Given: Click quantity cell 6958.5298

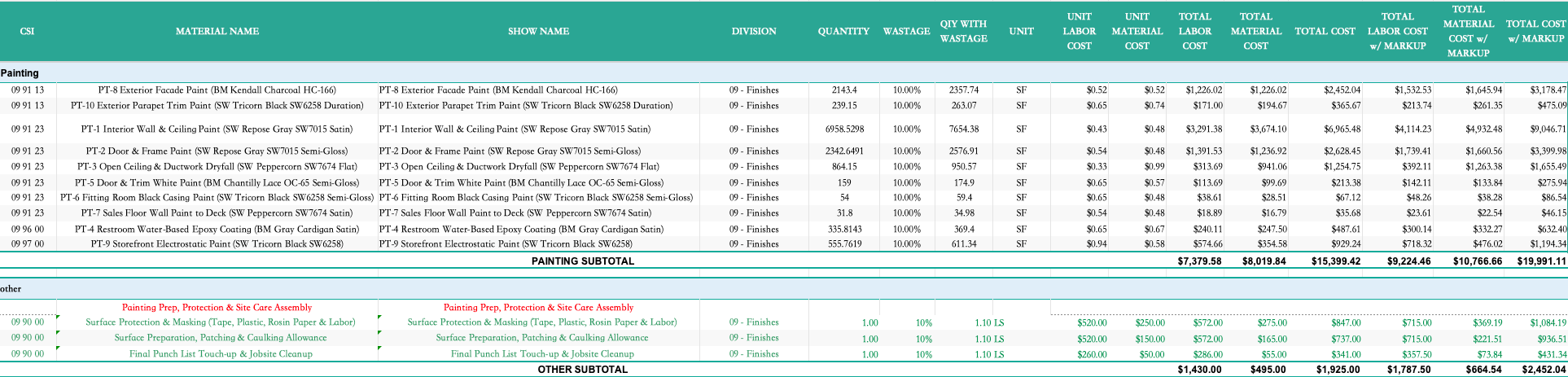Looking at the screenshot, I should coord(844,129).
